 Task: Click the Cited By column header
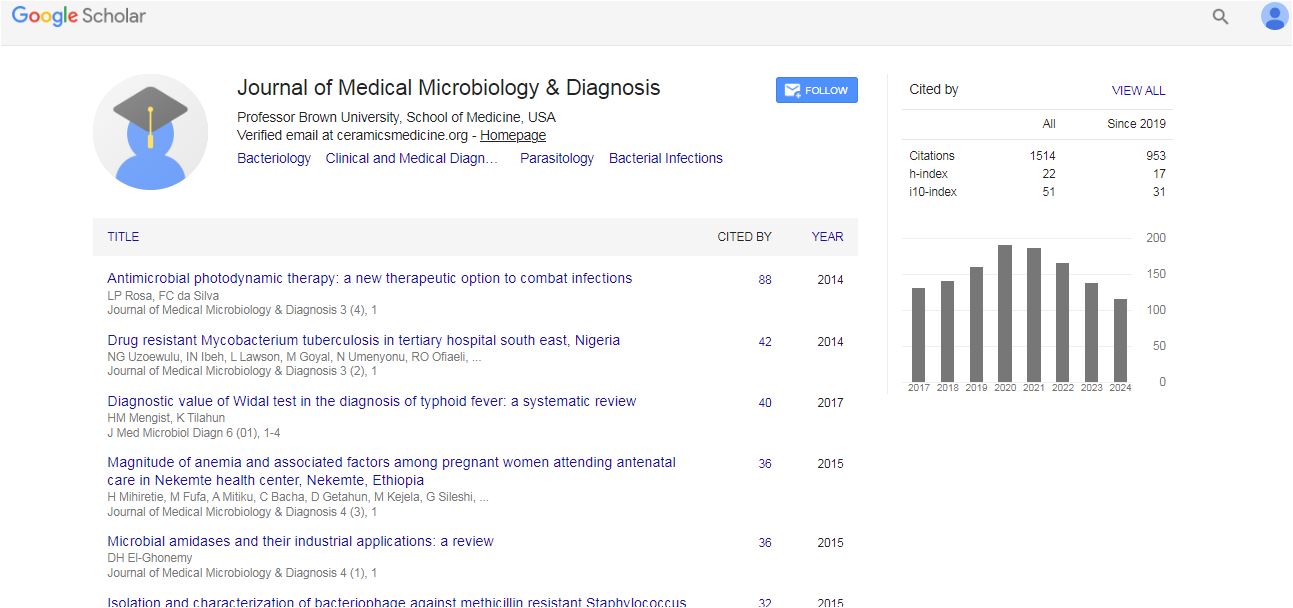coord(744,237)
